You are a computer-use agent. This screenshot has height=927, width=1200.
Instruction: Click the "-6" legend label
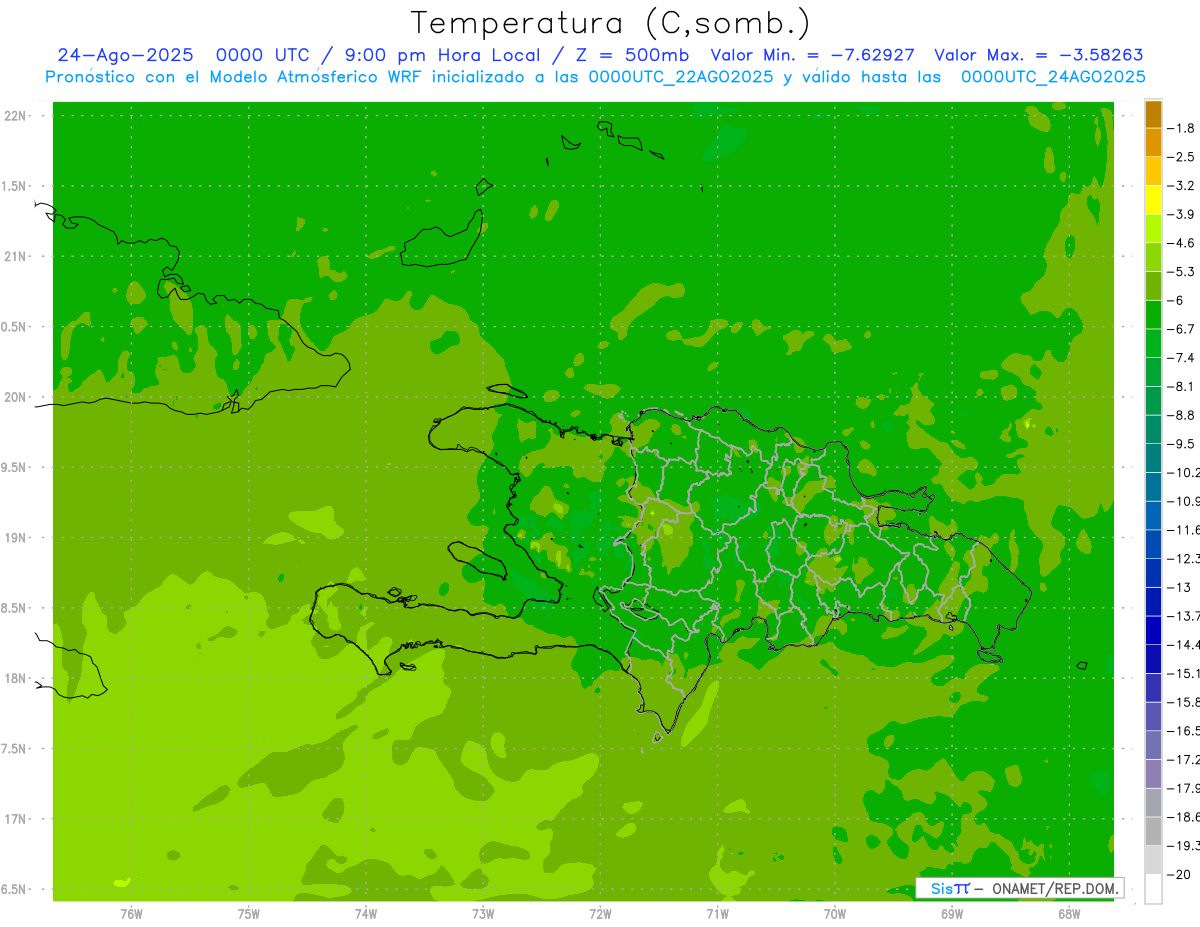(1177, 300)
